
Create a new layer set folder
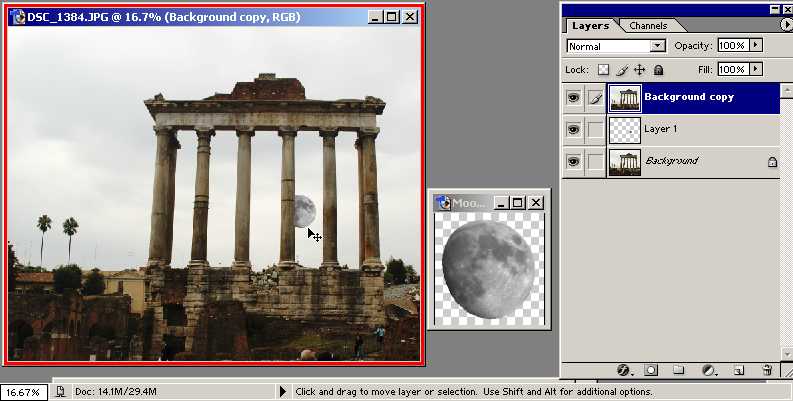[678, 370]
